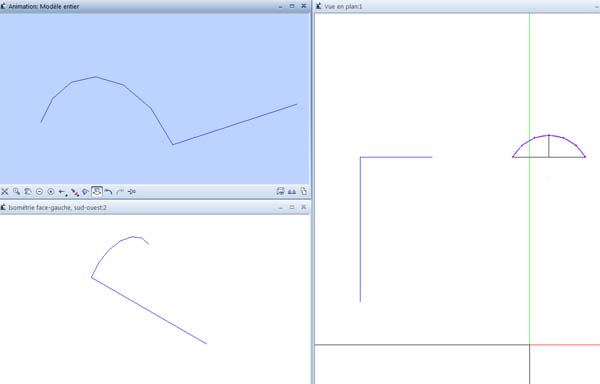Viewport: 600px width, 384px height.
Task: Maximize the Animation window
Action: [x=292, y=6]
